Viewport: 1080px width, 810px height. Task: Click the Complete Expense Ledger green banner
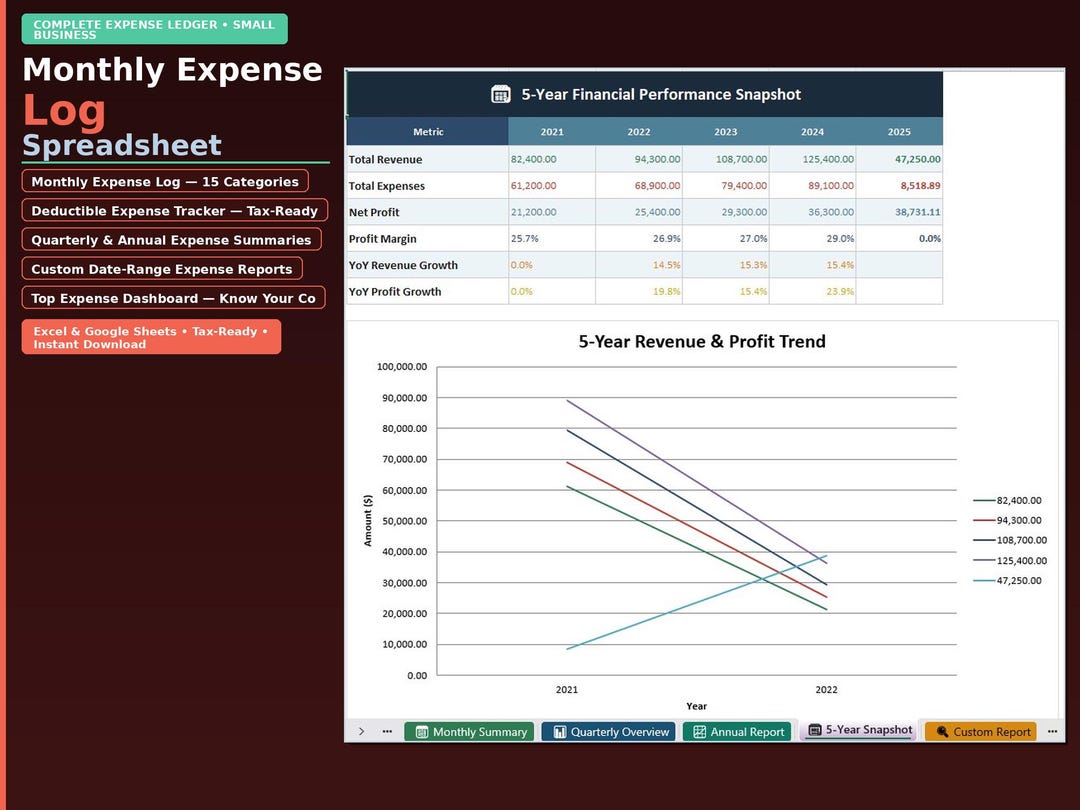point(155,29)
